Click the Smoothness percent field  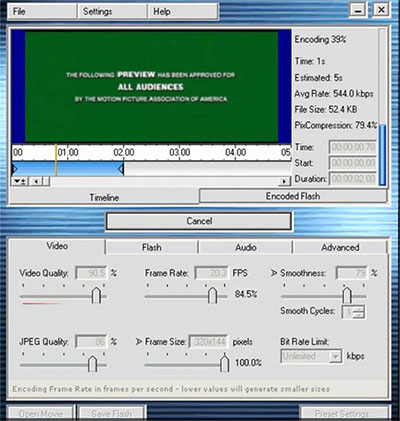point(352,273)
